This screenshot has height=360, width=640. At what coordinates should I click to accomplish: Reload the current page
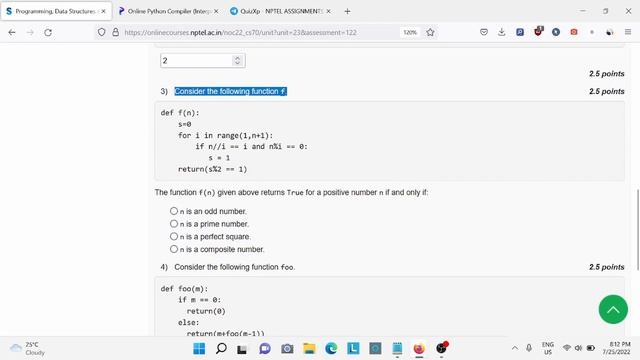(x=48, y=32)
